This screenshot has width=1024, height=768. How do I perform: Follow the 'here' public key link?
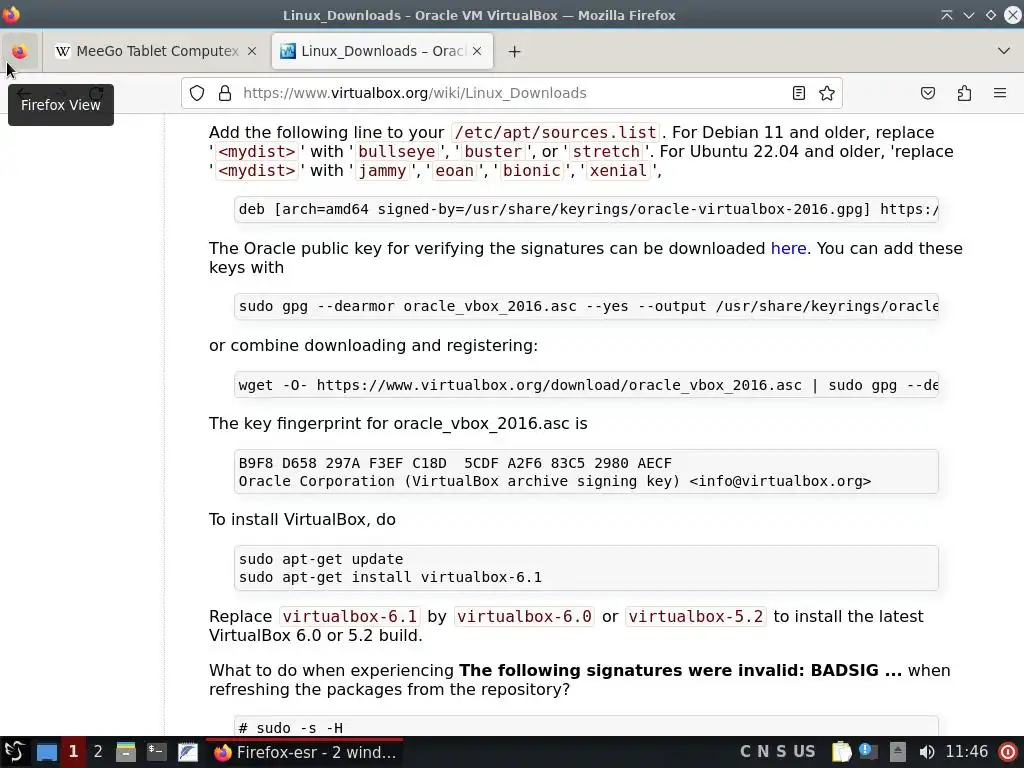tap(788, 249)
